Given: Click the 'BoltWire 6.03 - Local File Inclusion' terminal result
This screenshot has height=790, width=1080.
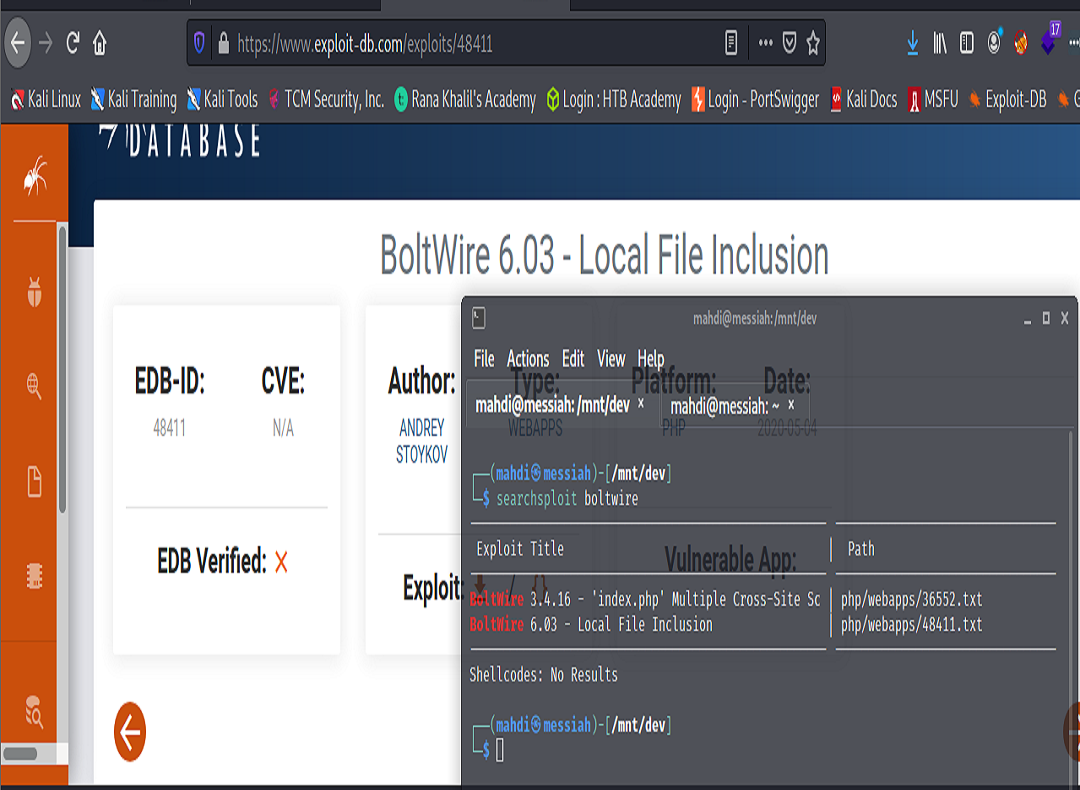Looking at the screenshot, I should [x=591, y=625].
